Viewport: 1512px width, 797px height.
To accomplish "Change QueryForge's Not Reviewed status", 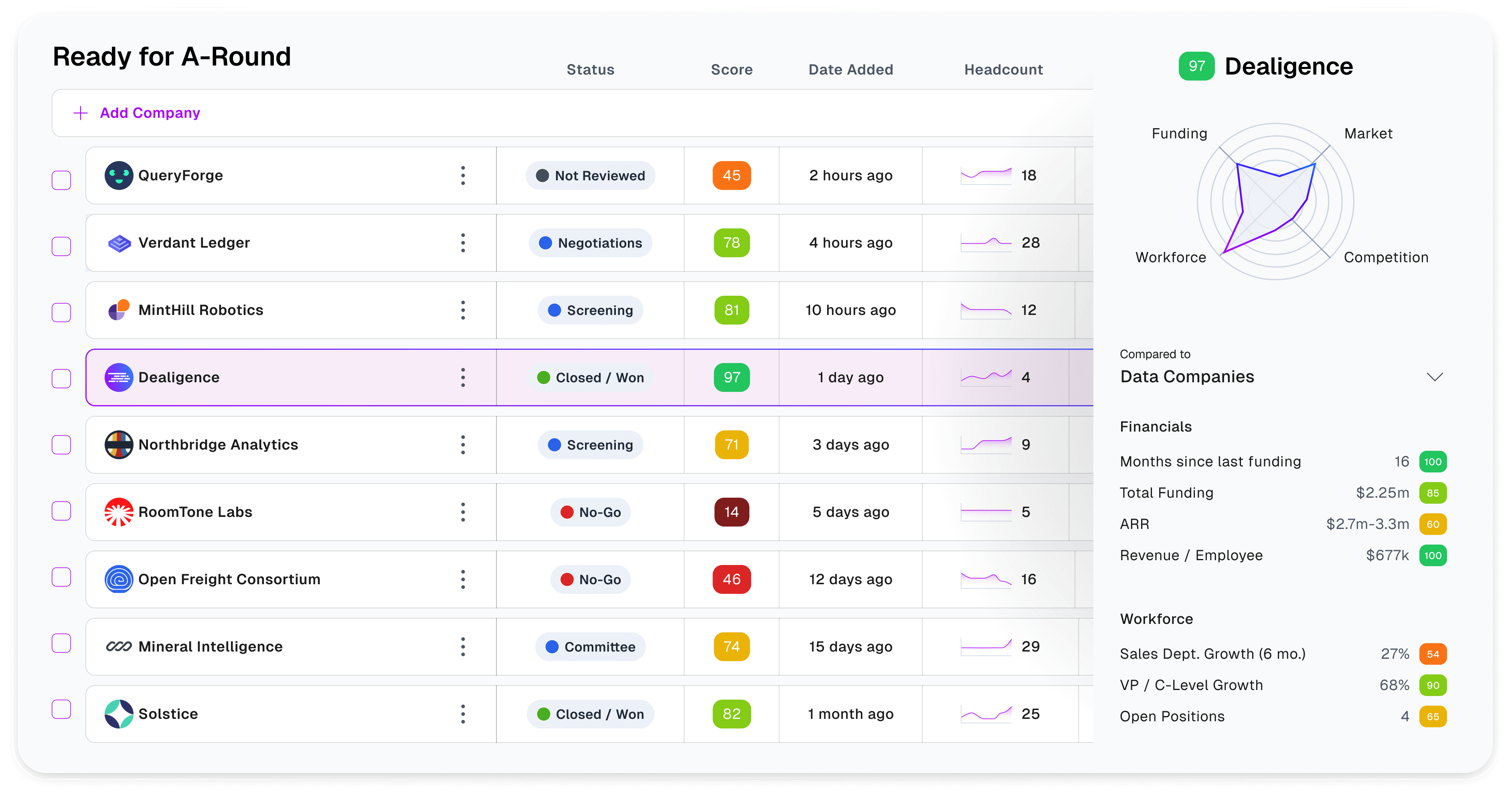I will tap(591, 176).
